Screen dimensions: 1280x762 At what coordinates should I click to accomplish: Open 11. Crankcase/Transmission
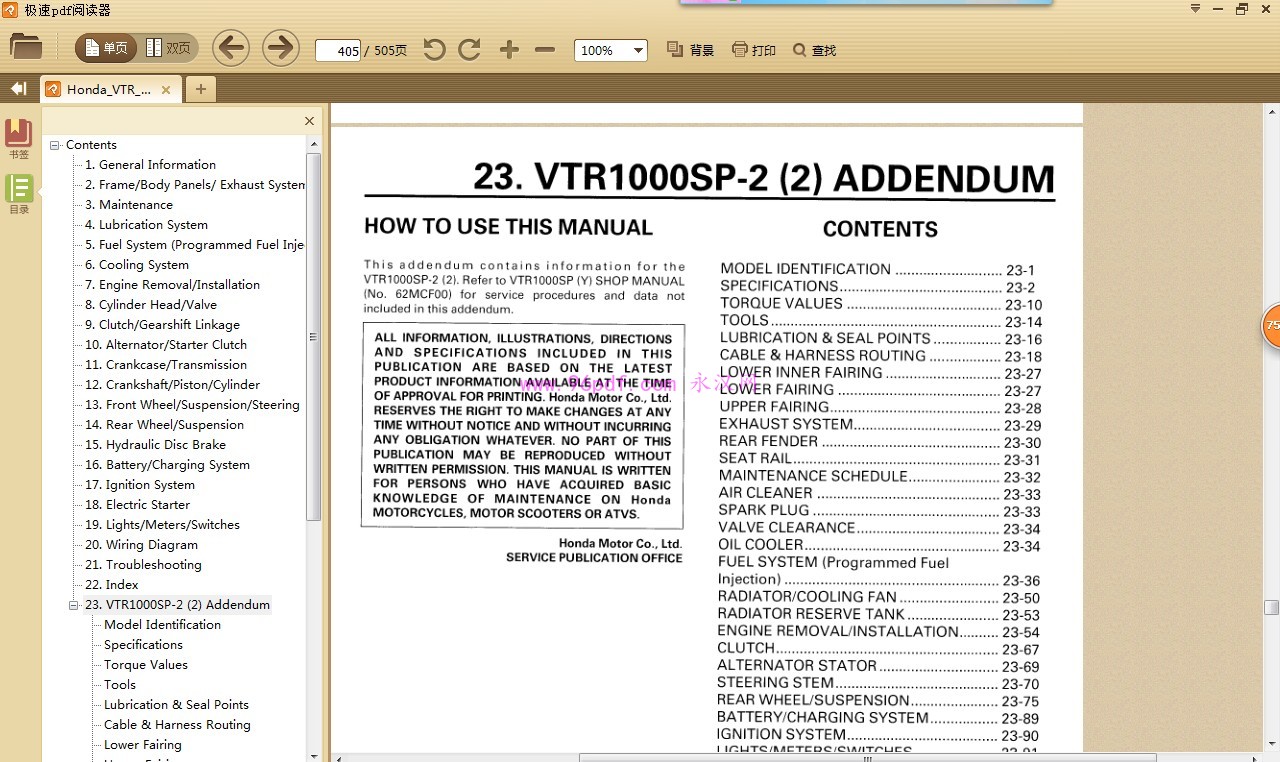pos(166,365)
